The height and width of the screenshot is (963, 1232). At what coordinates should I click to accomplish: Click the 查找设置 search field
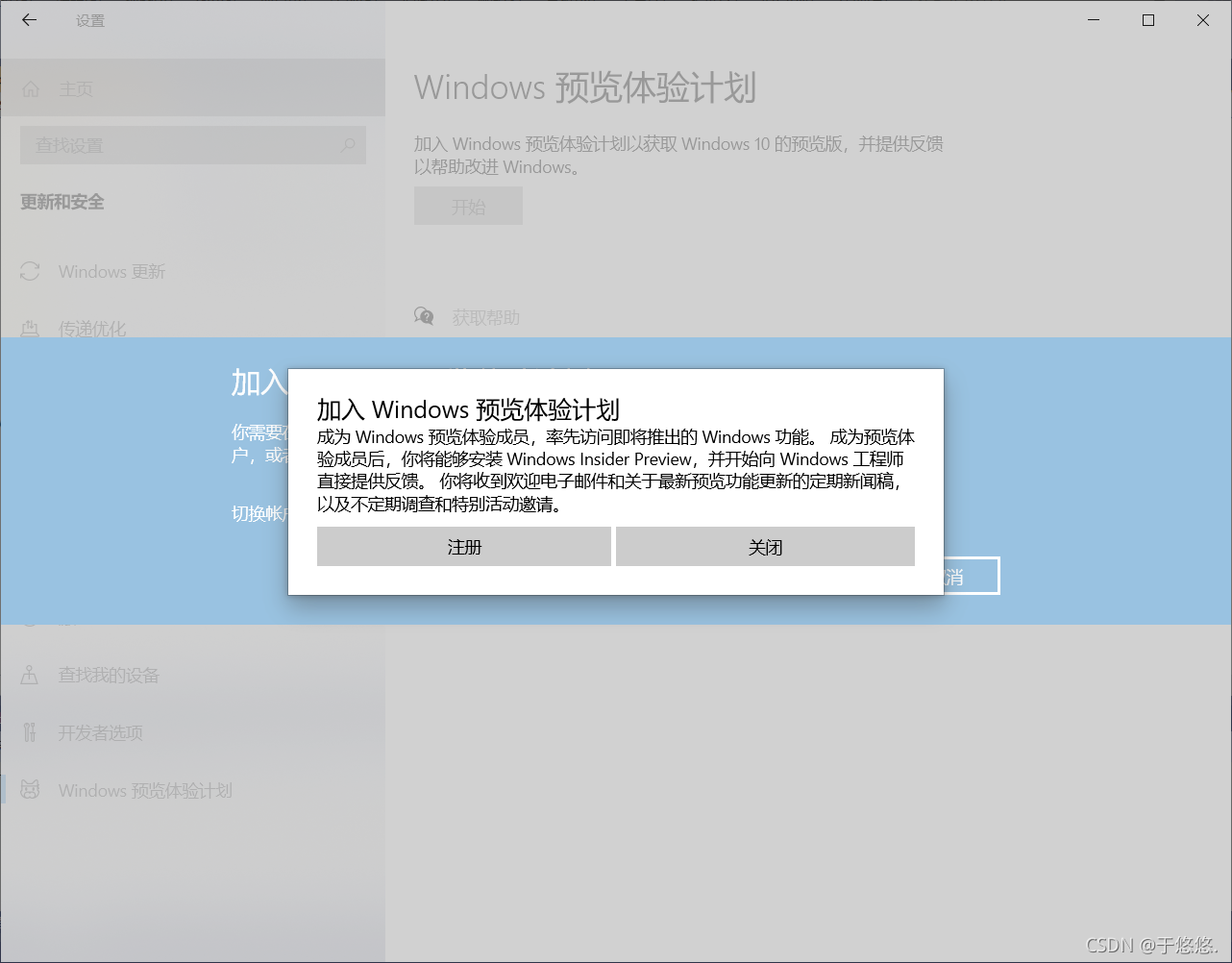coord(193,145)
